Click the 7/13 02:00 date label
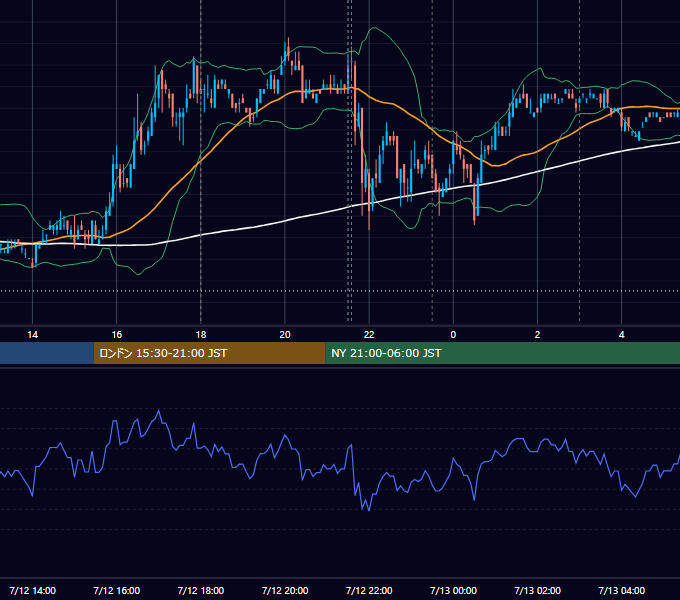The image size is (680, 600). tap(537, 590)
